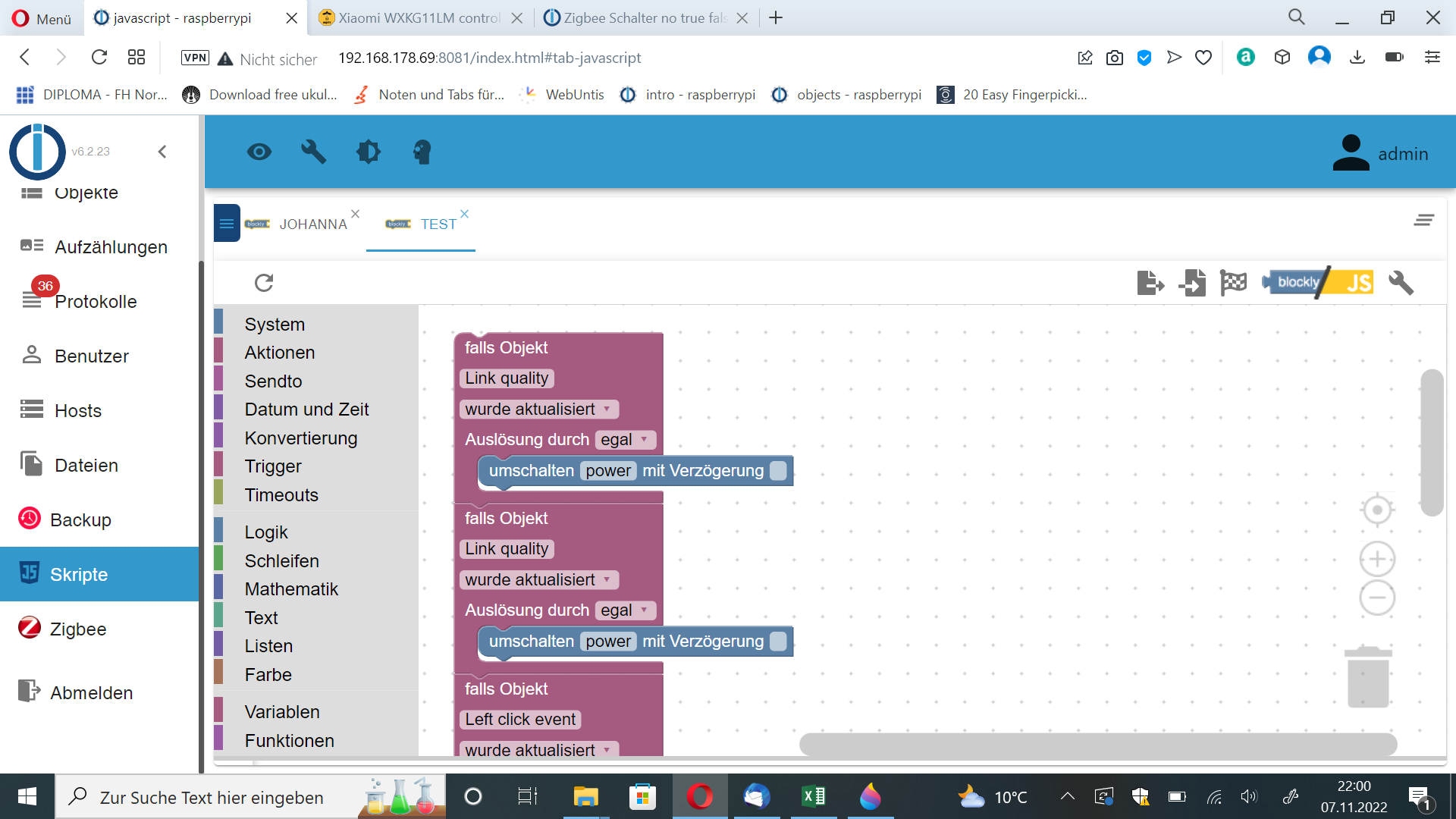Click the reload script refresh icon
Screen dimensions: 1456x819
[x=264, y=283]
